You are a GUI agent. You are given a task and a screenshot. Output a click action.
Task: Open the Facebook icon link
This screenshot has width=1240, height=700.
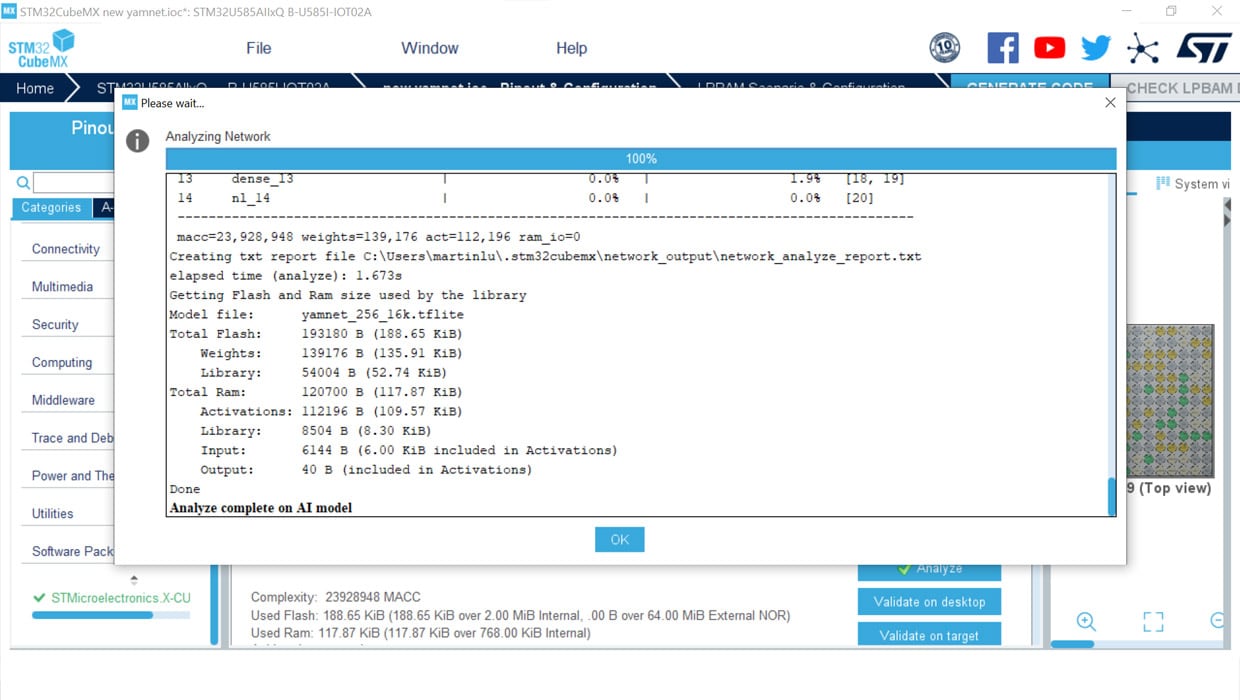(1002, 48)
